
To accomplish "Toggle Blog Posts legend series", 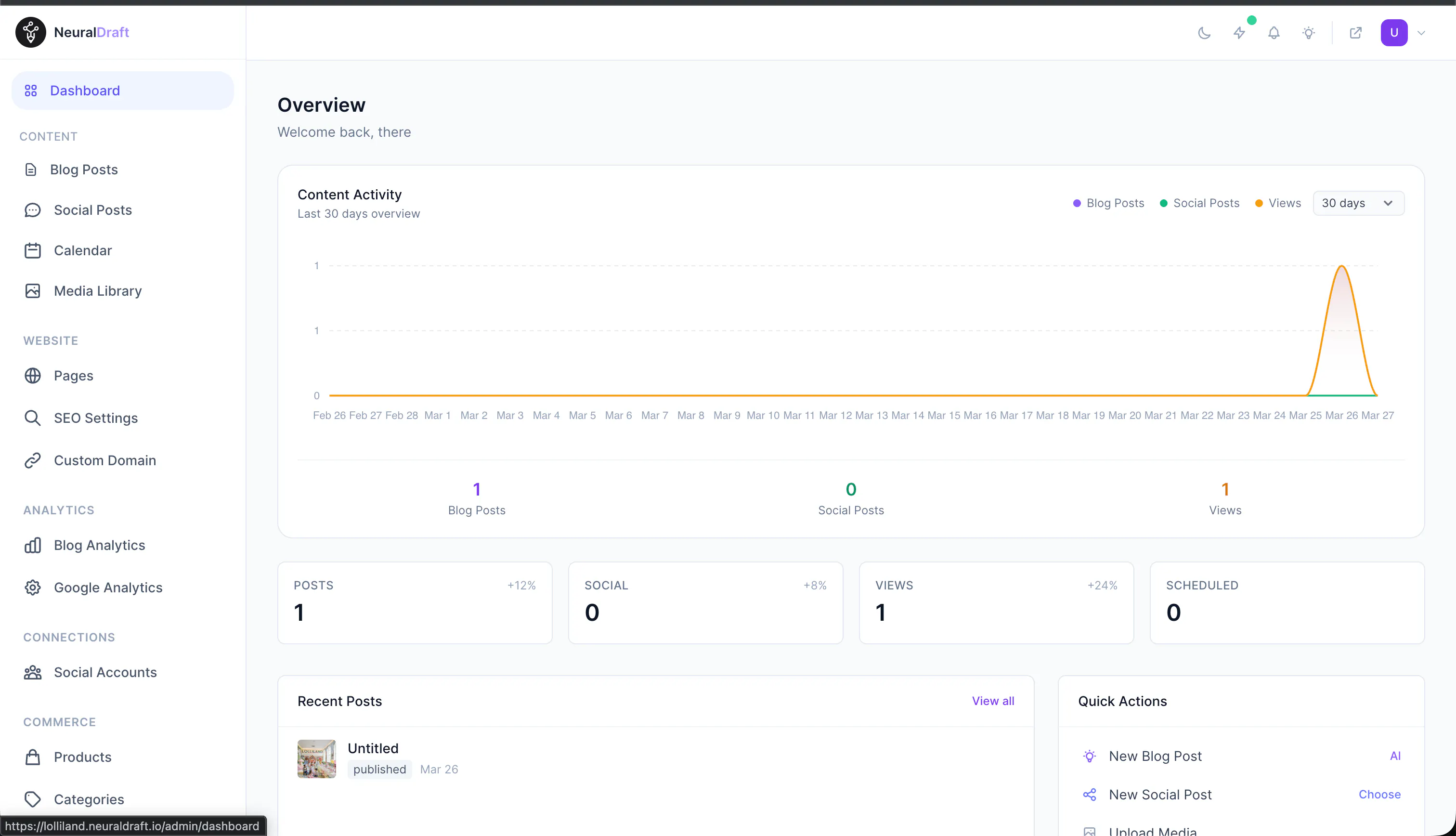I will coord(1108,203).
